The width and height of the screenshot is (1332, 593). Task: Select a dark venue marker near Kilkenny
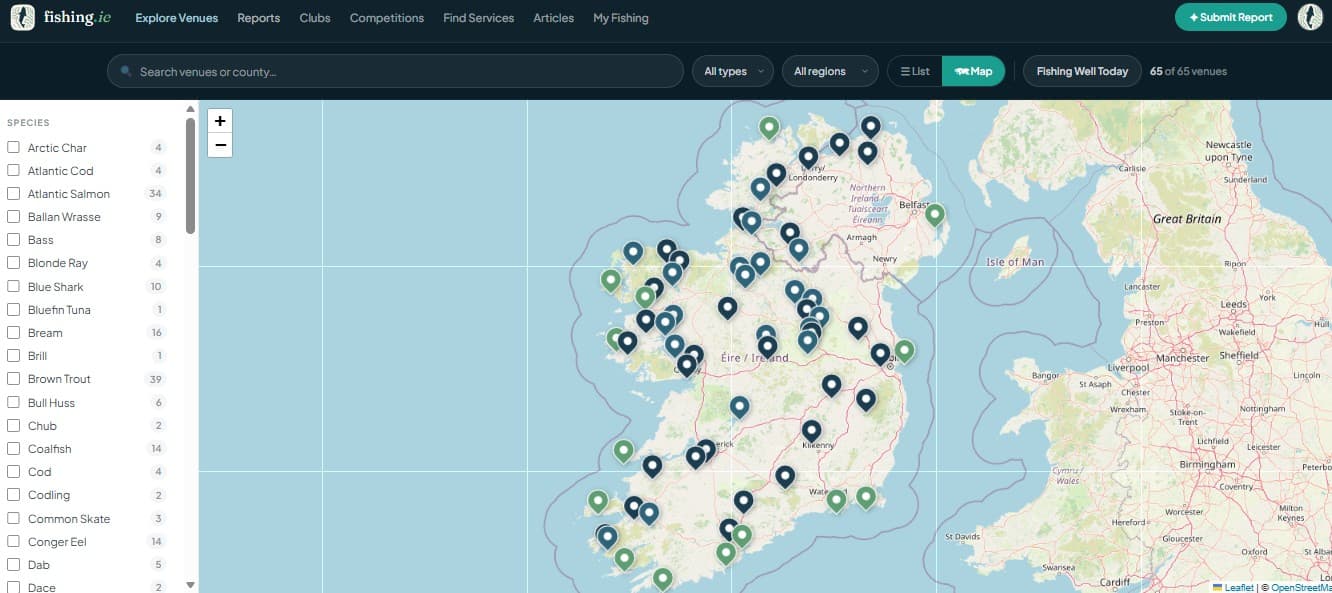[x=811, y=429]
